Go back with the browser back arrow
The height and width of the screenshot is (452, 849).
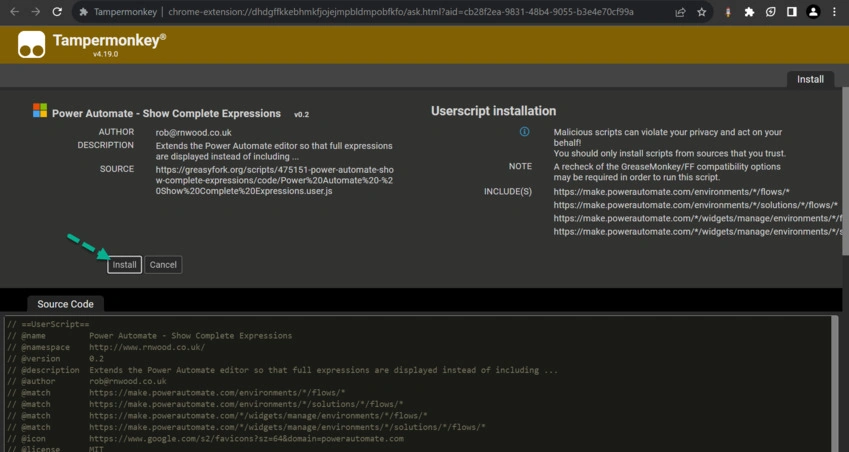click(15, 11)
